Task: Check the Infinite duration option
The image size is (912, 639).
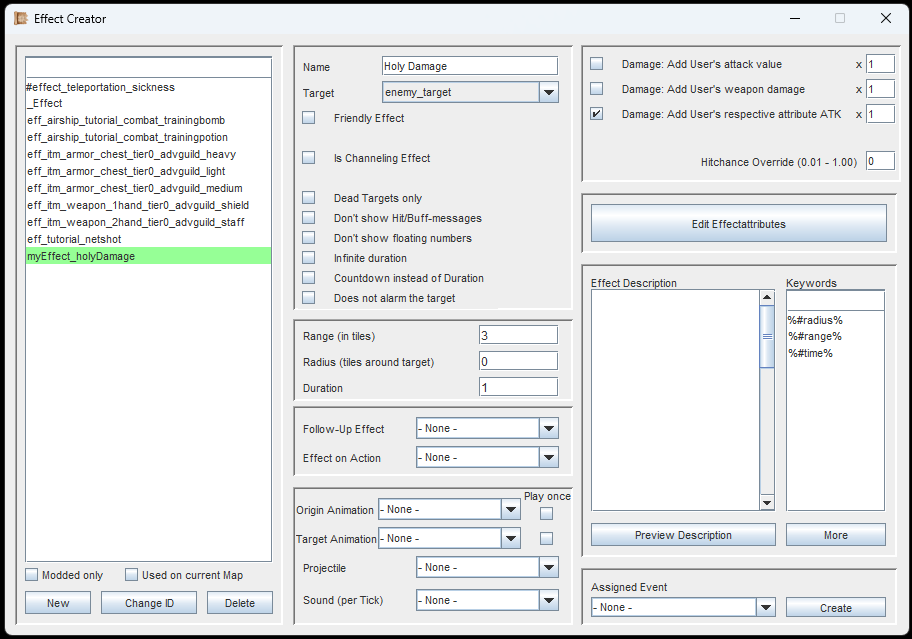Action: (309, 258)
